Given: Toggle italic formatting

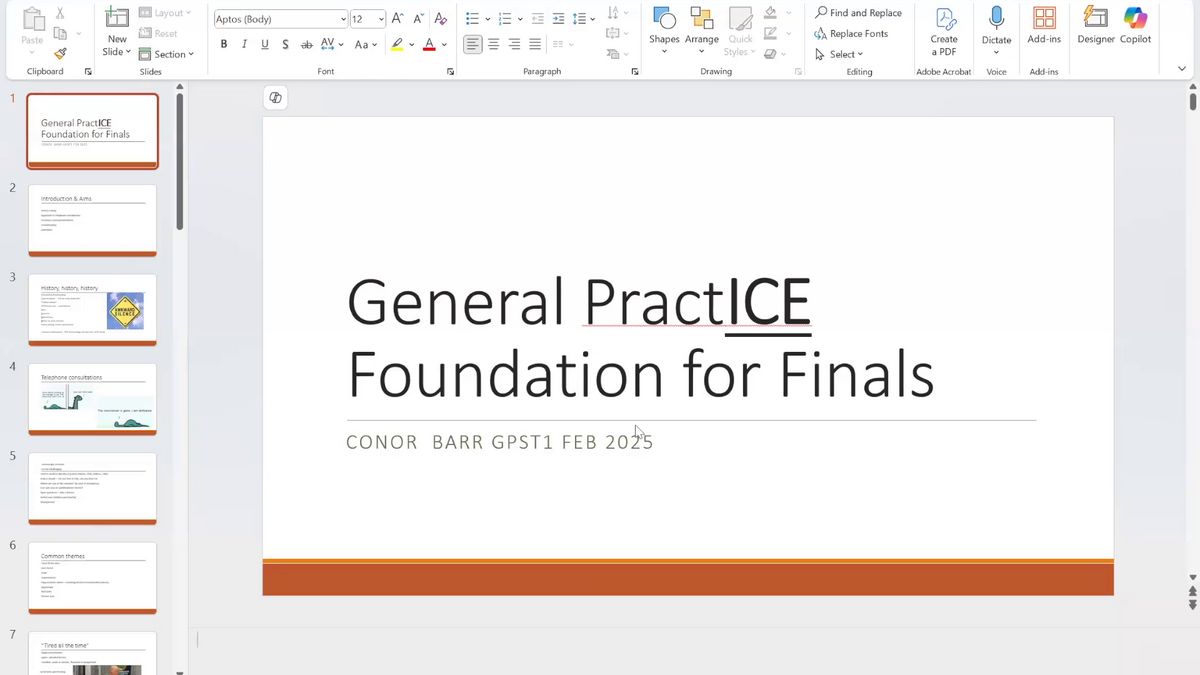Looking at the screenshot, I should (244, 44).
